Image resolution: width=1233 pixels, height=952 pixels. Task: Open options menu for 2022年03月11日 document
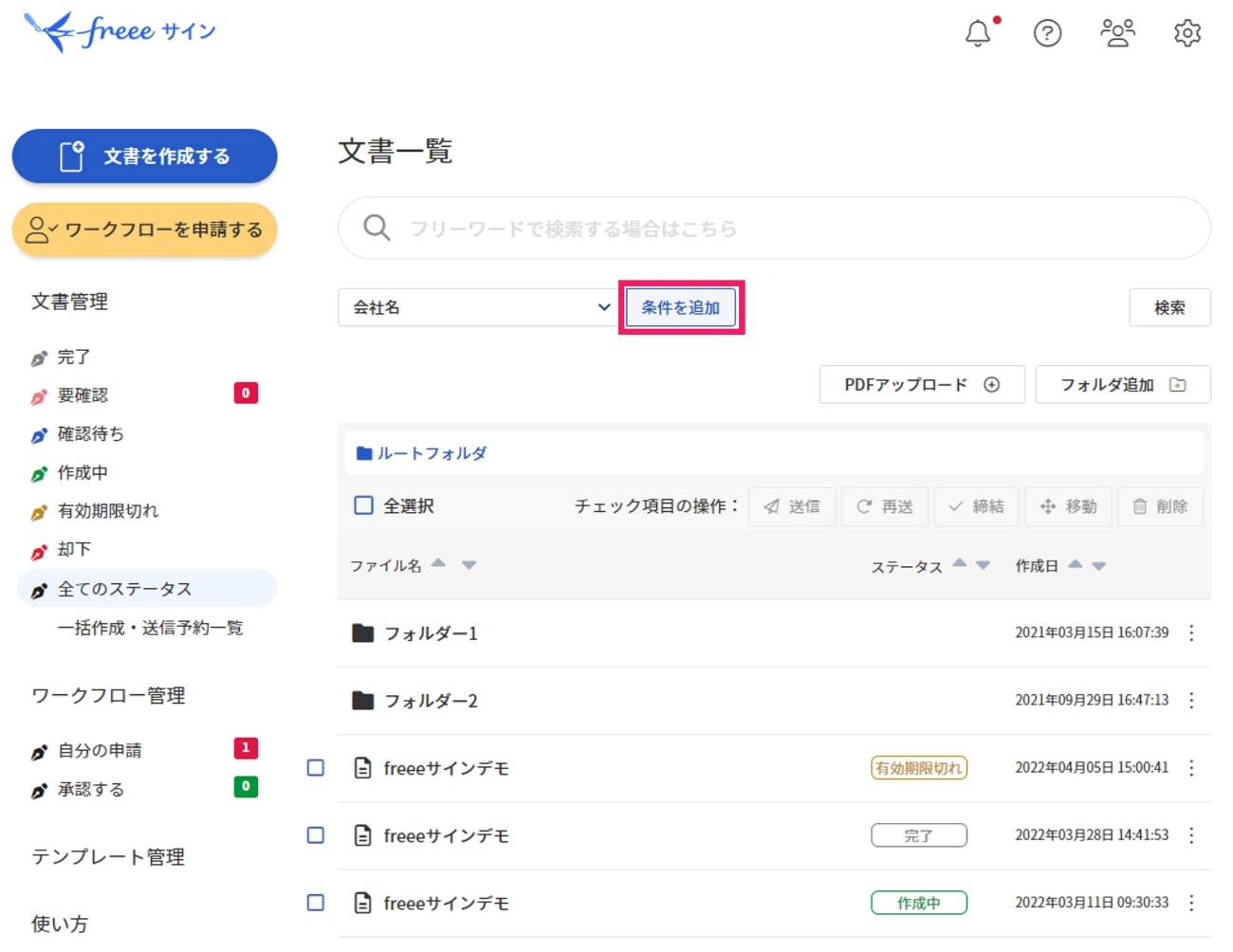click(x=1191, y=903)
